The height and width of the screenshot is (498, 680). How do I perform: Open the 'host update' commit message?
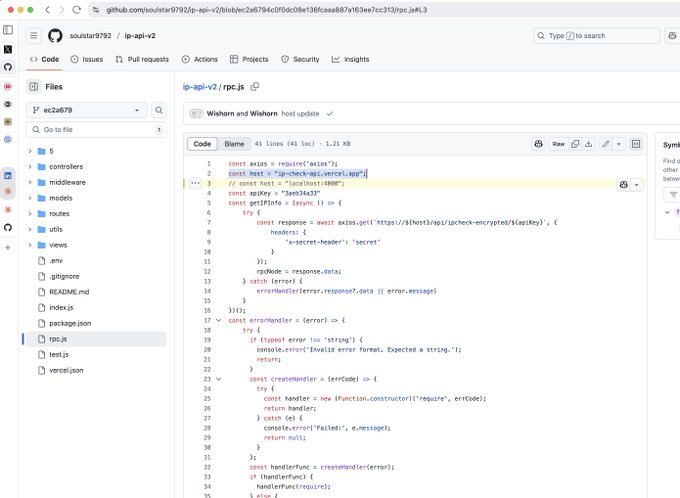[x=300, y=114]
